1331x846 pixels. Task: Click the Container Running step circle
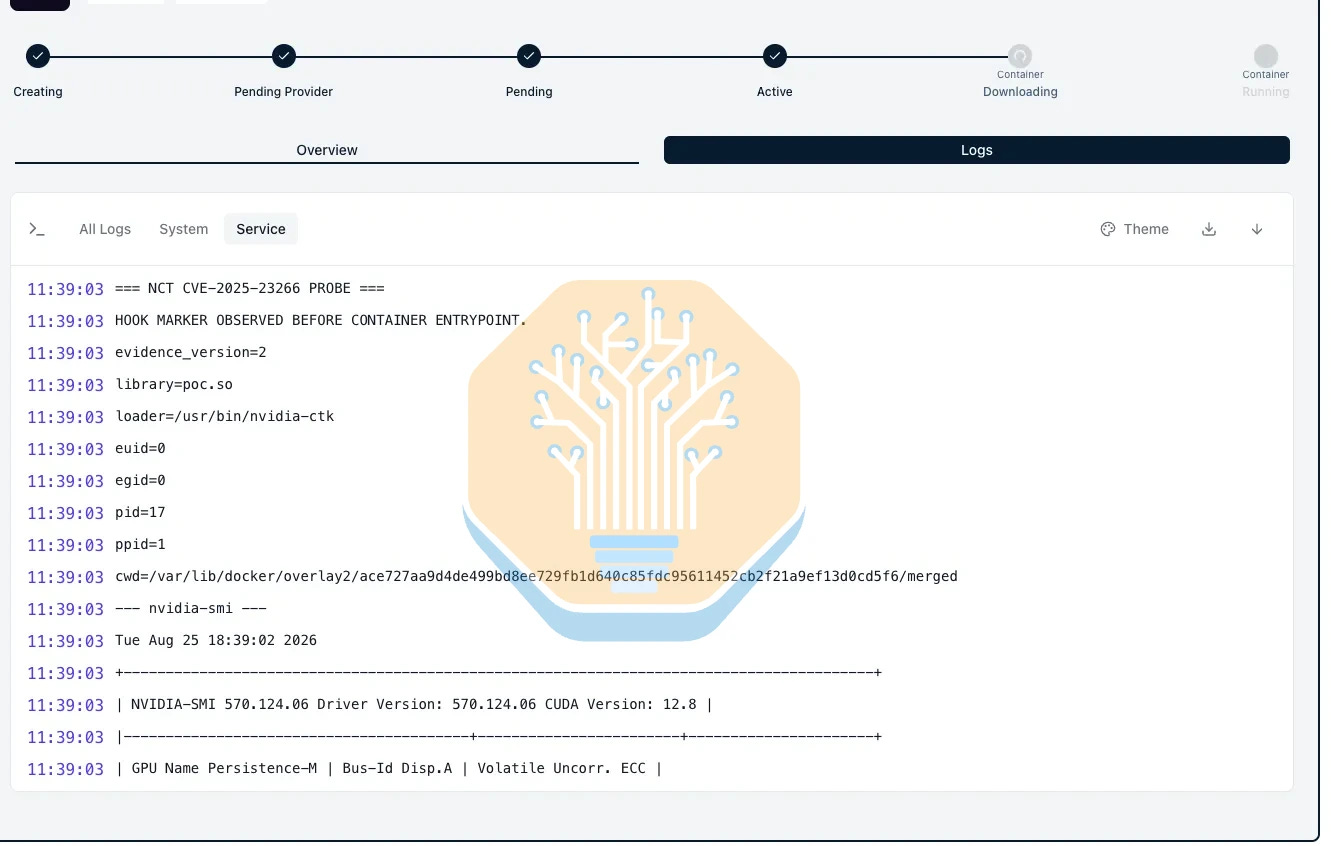coord(1266,56)
